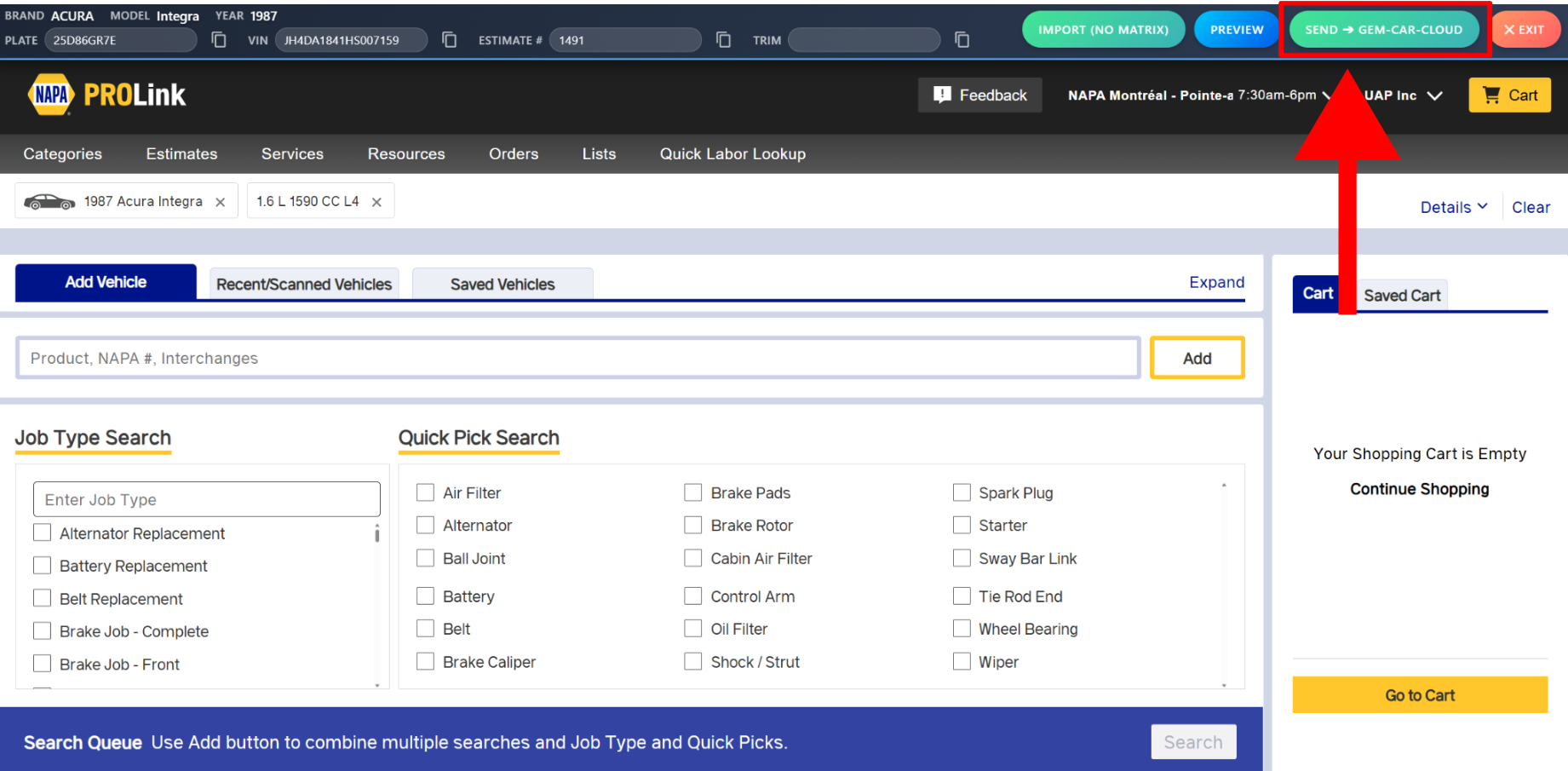Screen dimensions: 1568x771
Task: Open the Services menu
Action: coord(292,154)
